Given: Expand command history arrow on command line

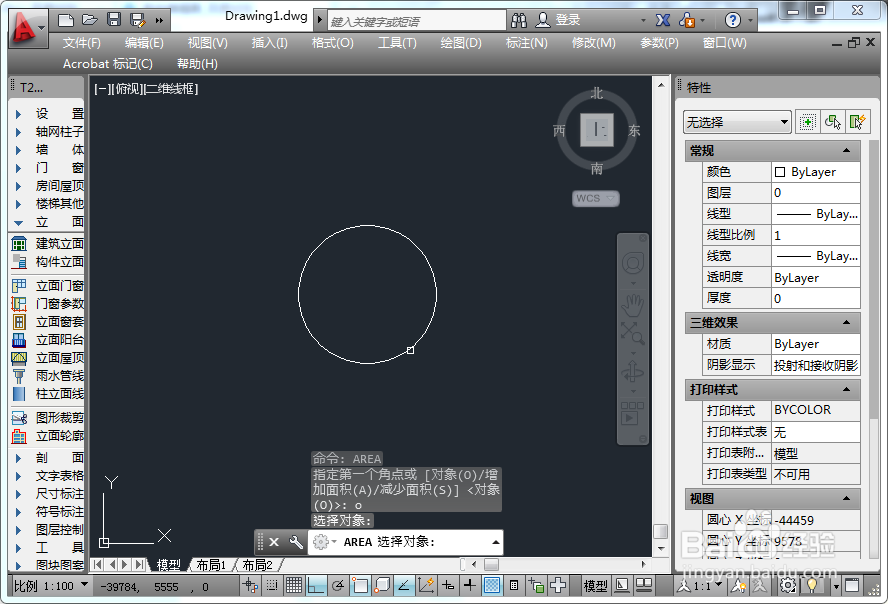Looking at the screenshot, I should click(x=496, y=542).
